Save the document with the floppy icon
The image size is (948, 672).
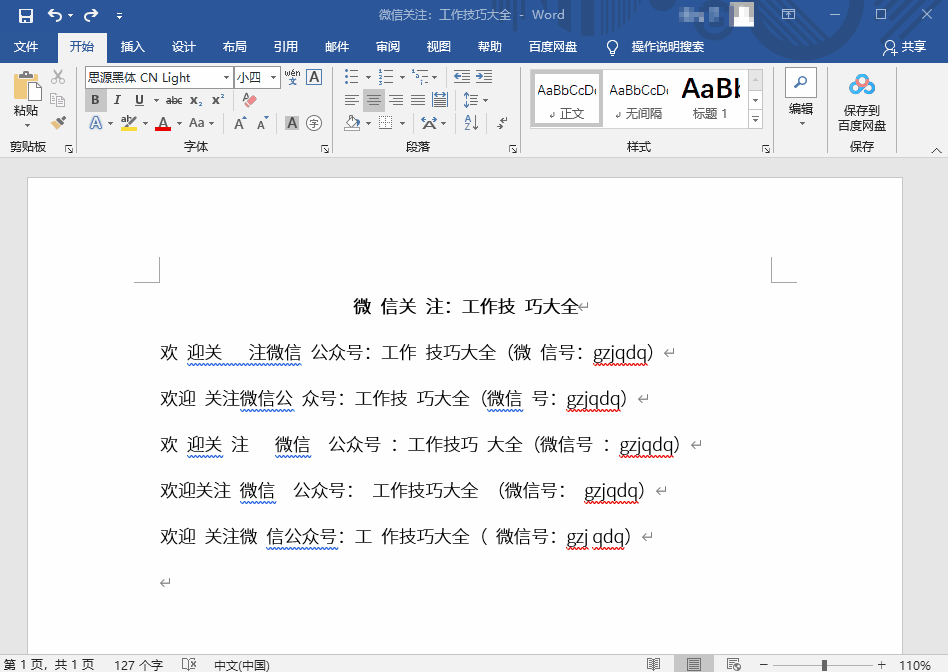(25, 15)
